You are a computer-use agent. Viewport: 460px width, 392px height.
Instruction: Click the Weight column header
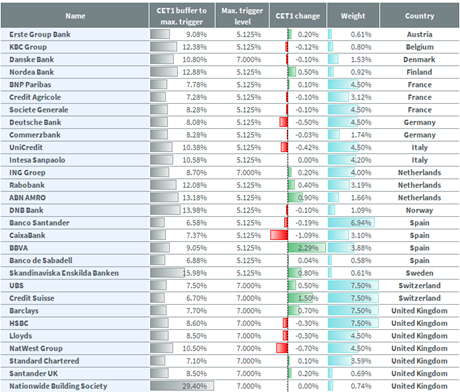click(353, 16)
